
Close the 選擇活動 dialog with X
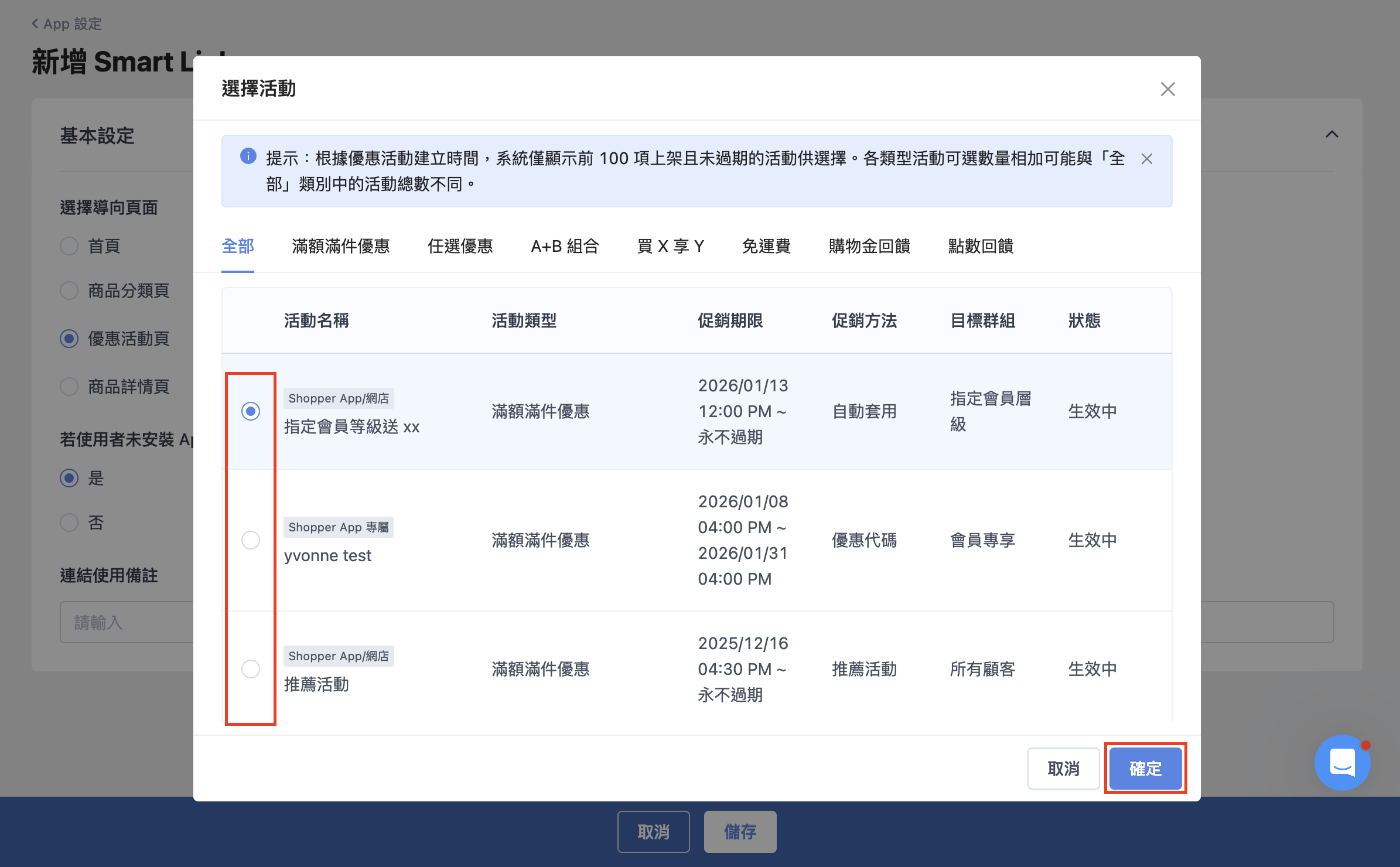tap(1167, 89)
